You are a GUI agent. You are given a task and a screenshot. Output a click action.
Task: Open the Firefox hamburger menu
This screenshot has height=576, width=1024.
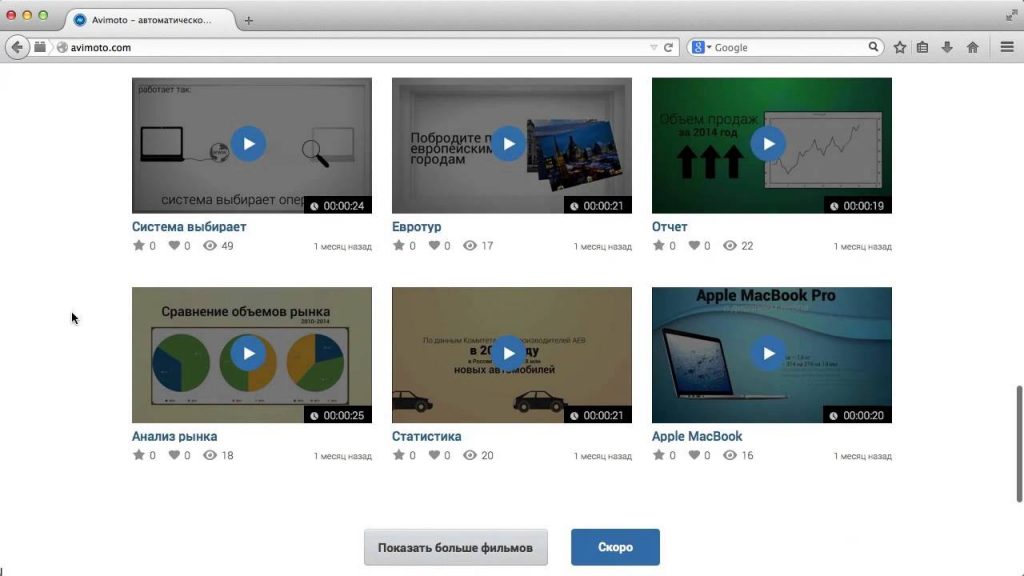click(x=1007, y=47)
